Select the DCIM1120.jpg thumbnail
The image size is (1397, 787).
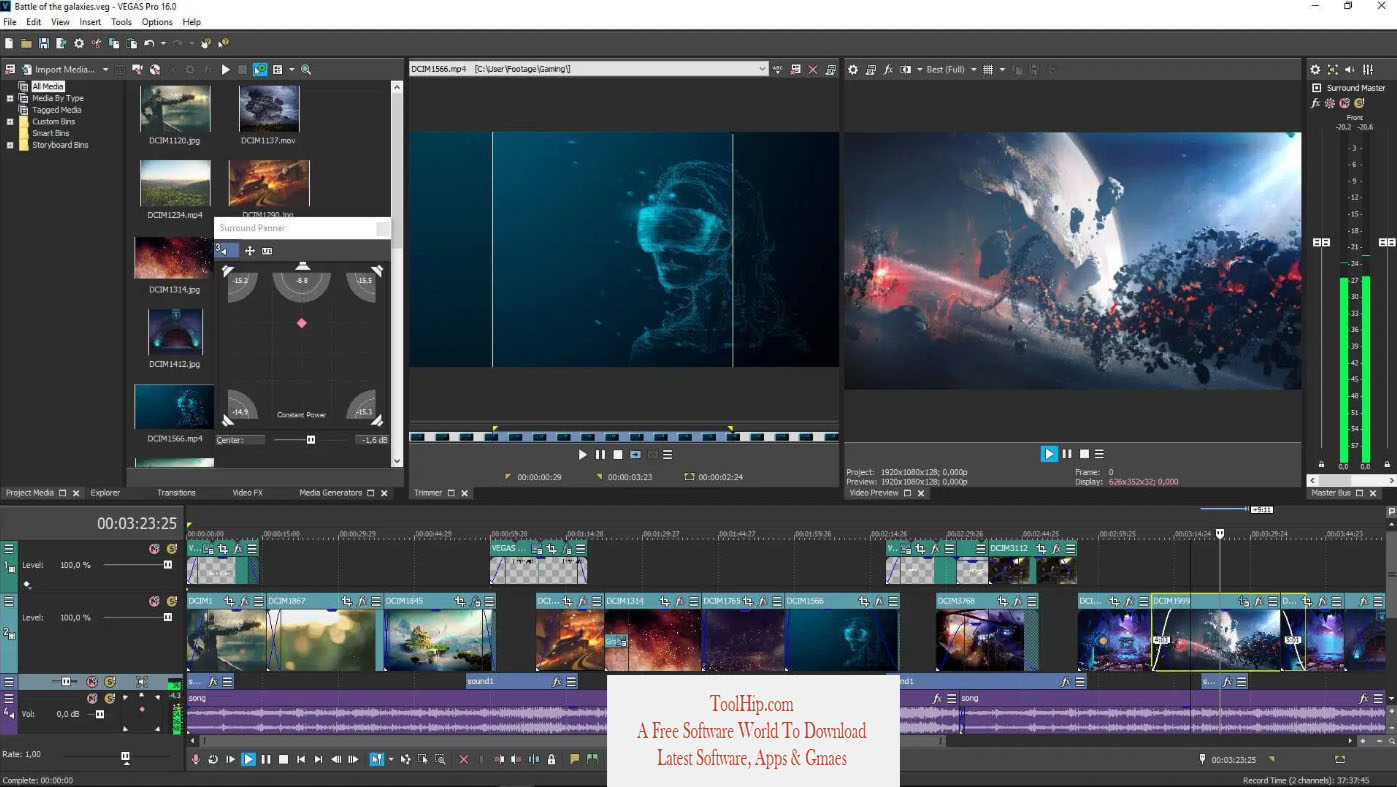(175, 108)
